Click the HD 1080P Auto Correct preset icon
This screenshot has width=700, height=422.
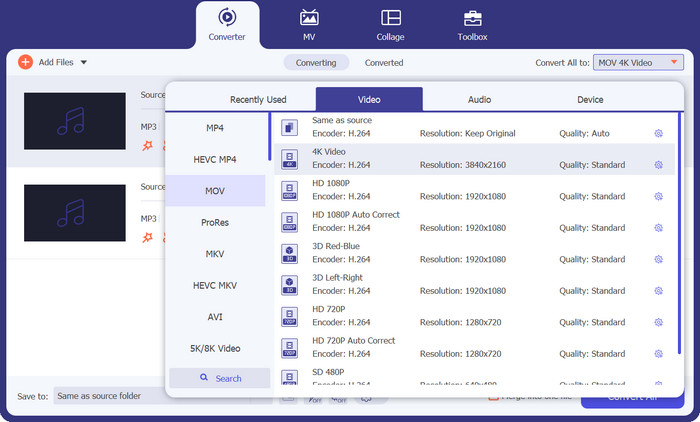tap(289, 222)
